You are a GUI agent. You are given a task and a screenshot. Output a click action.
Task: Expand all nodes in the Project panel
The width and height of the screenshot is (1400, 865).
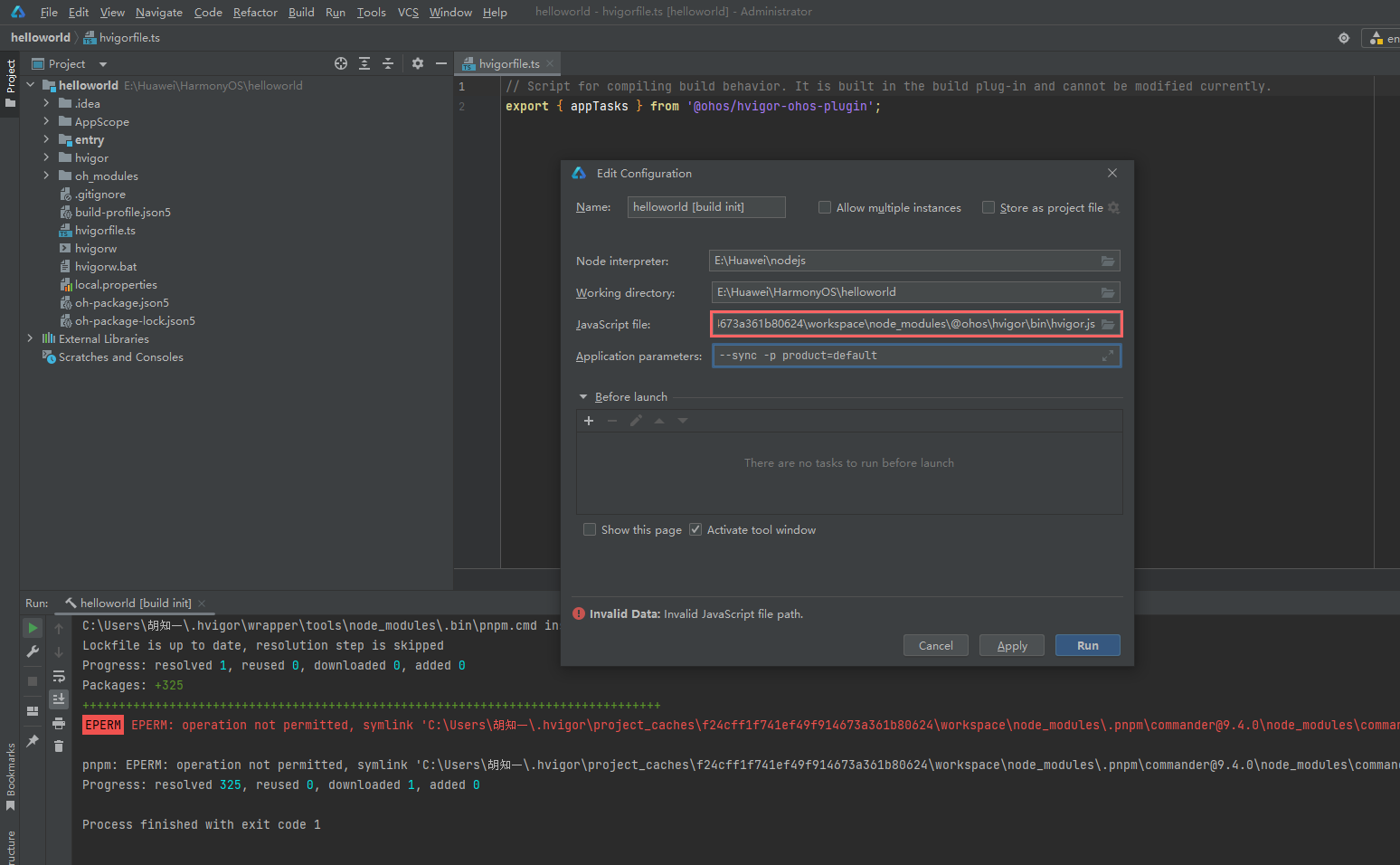coord(364,63)
